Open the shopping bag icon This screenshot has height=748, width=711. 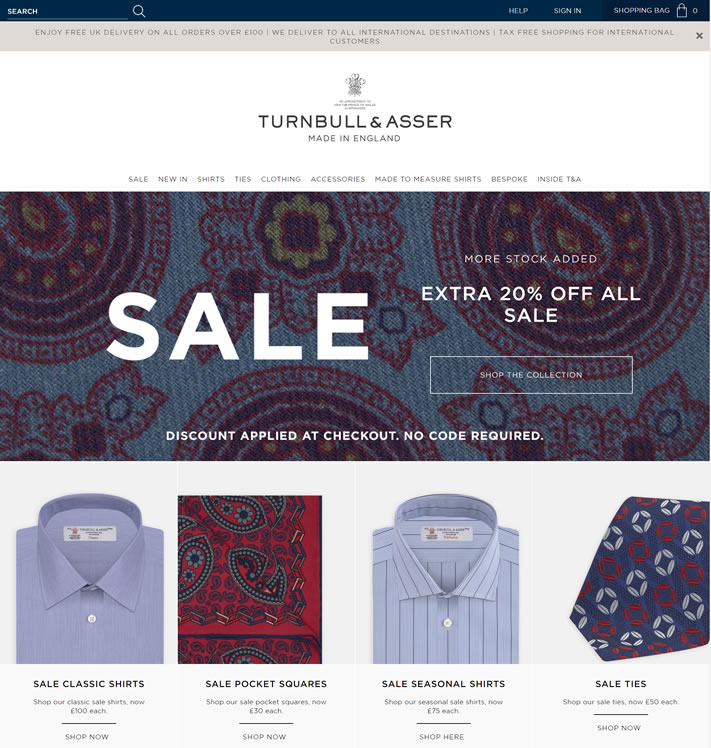point(682,10)
